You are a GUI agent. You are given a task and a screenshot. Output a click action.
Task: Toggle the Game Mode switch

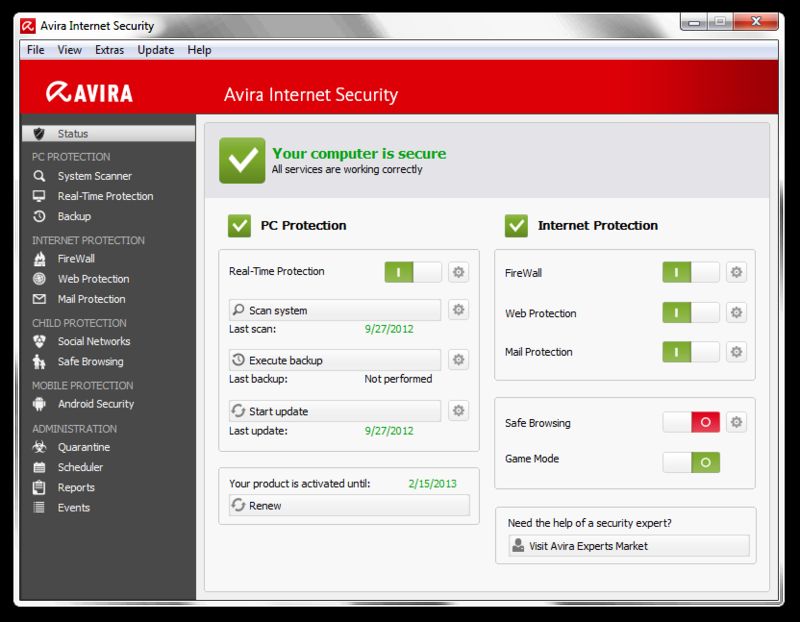click(691, 462)
